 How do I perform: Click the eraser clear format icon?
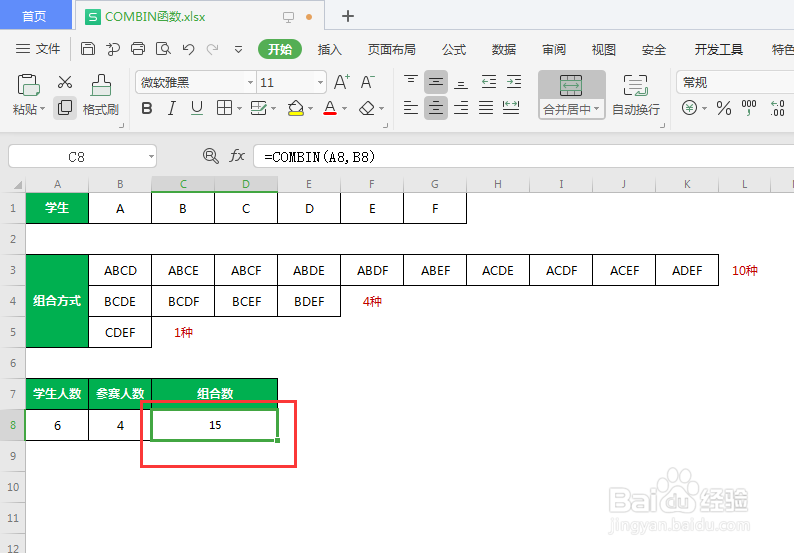pos(367,108)
